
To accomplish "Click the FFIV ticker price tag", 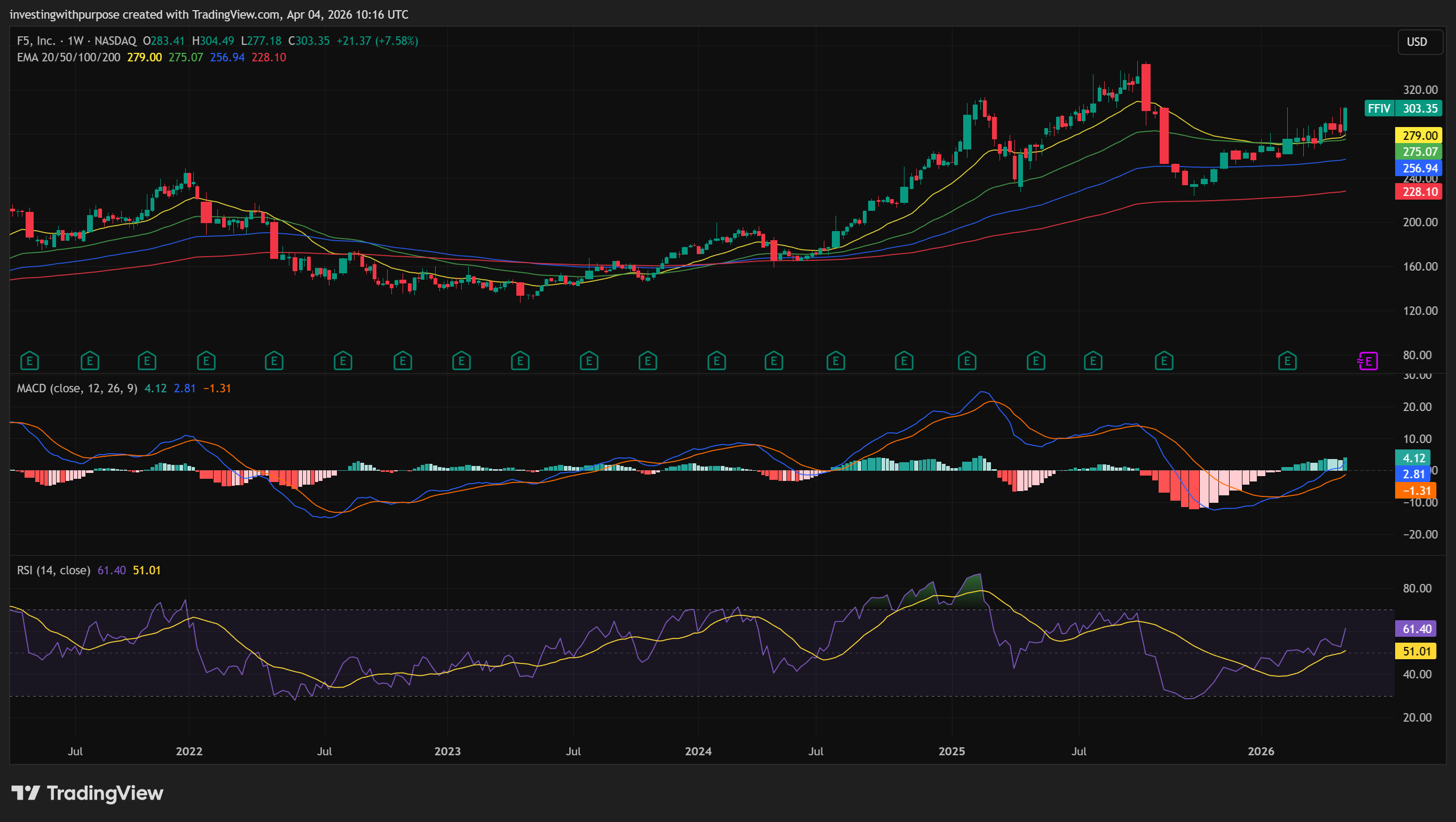I will pos(1379,108).
